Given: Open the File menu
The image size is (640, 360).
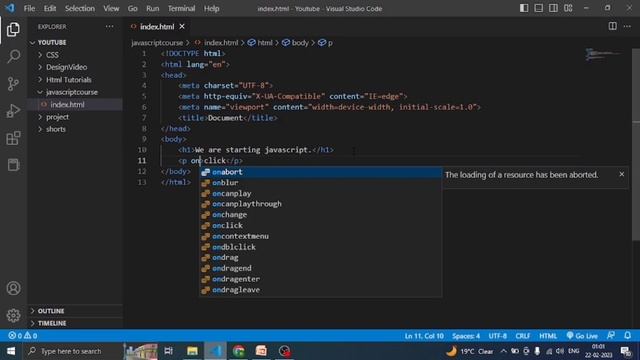Looking at the screenshot, I should pyautogui.click(x=29, y=8).
